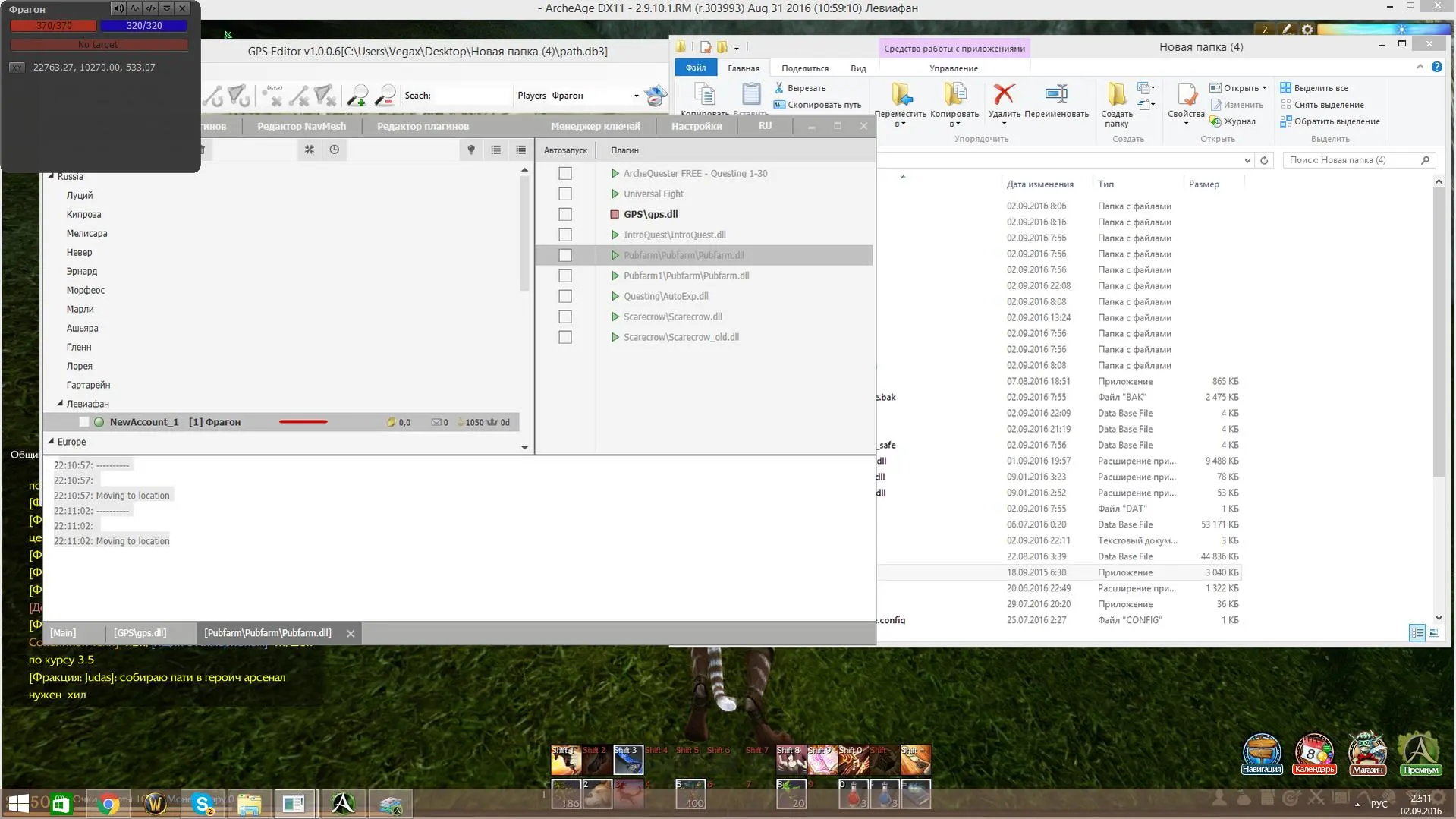Image resolution: width=1456 pixels, height=819 pixels.
Task: Click the zoom in magnifier icon
Action: click(x=357, y=96)
